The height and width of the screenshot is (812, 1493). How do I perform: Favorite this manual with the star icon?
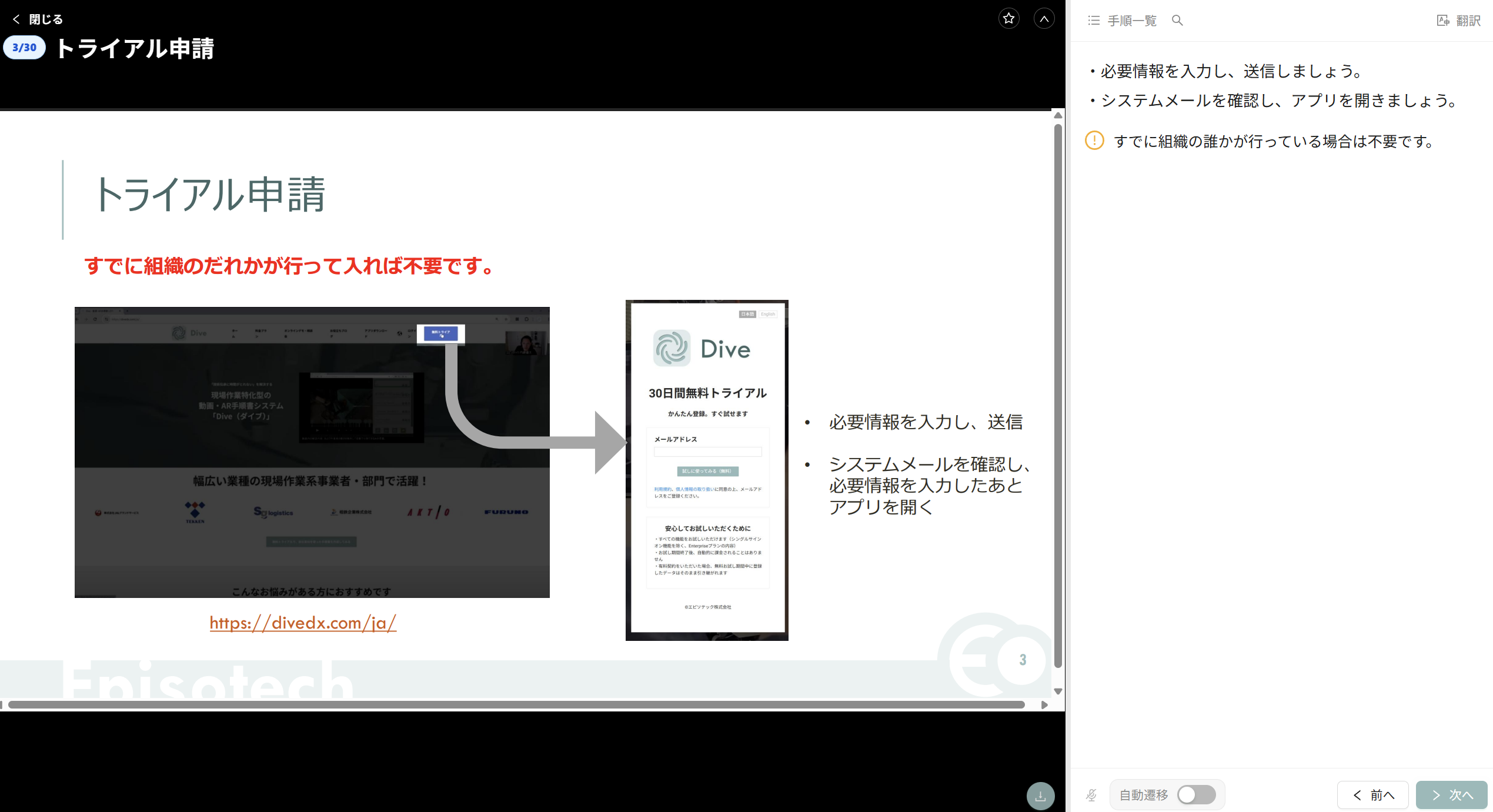tap(1009, 19)
